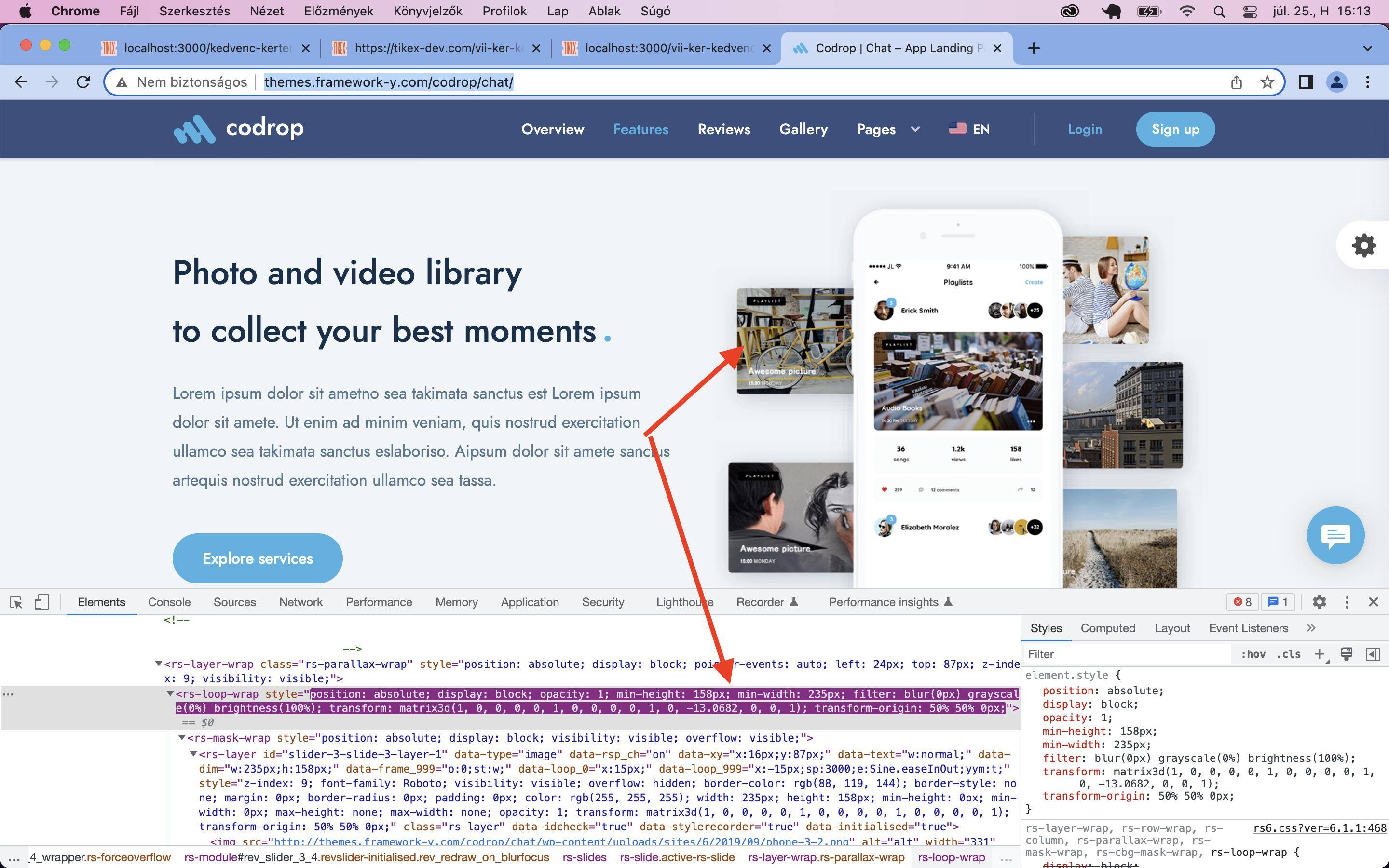Toggle computed styles sidebar icon
1389x868 pixels.
click(x=1373, y=654)
